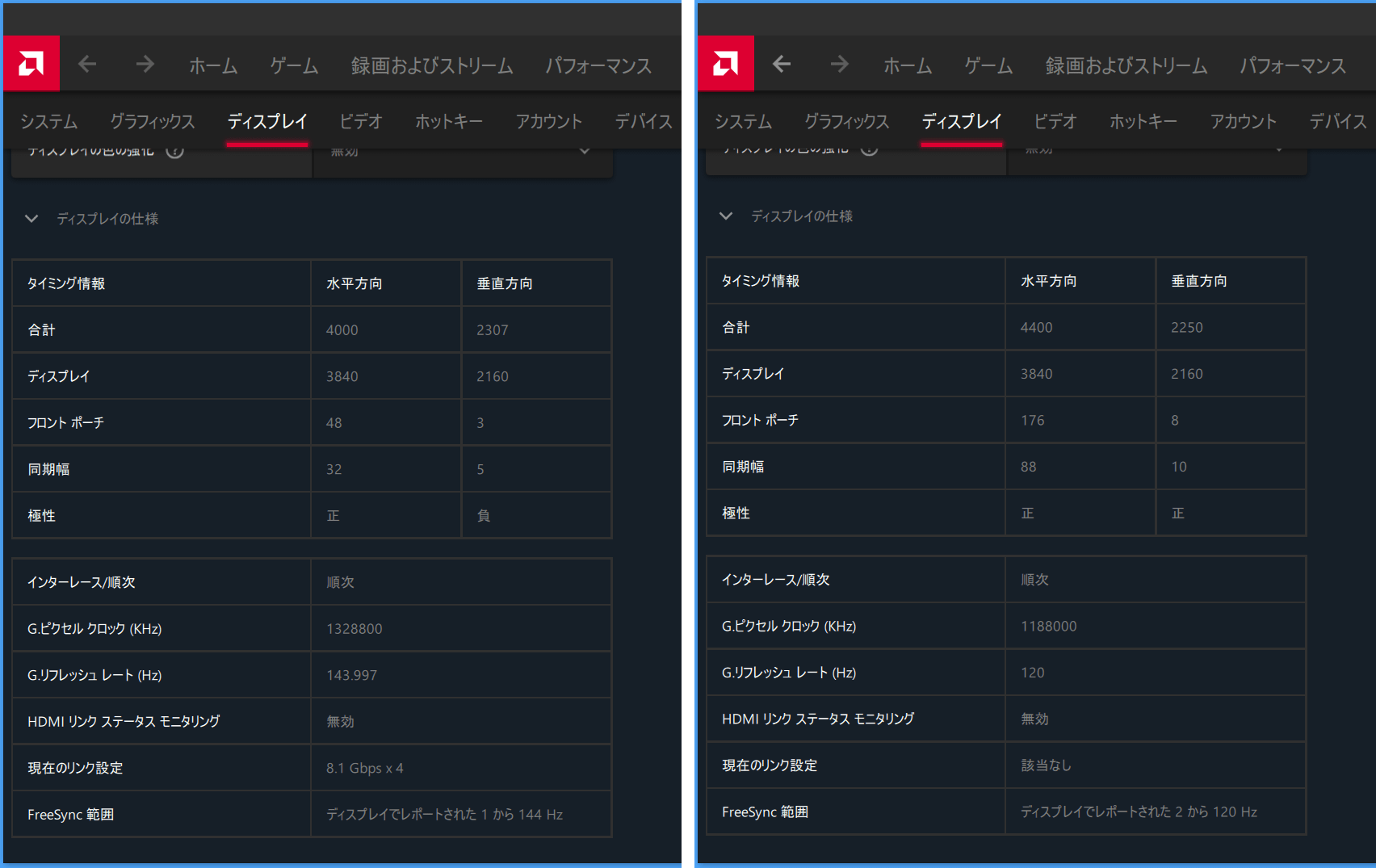Viewport: 1376px width, 868px height.
Task: Open ホーム tab in left window
Action: [213, 65]
